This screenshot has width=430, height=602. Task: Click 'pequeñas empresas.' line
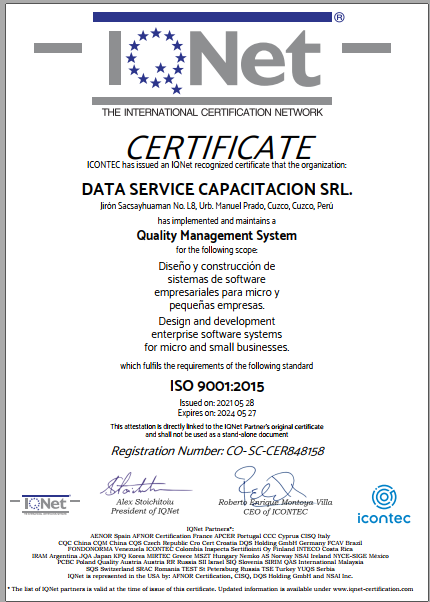pyautogui.click(x=217, y=306)
